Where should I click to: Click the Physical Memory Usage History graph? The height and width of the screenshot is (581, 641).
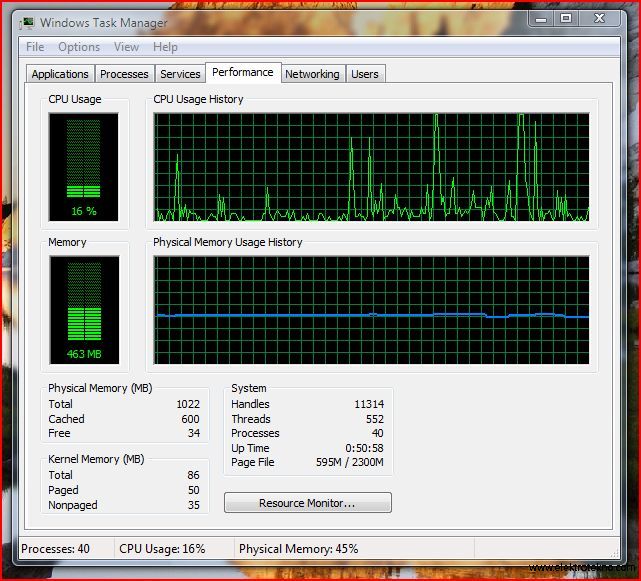click(371, 310)
